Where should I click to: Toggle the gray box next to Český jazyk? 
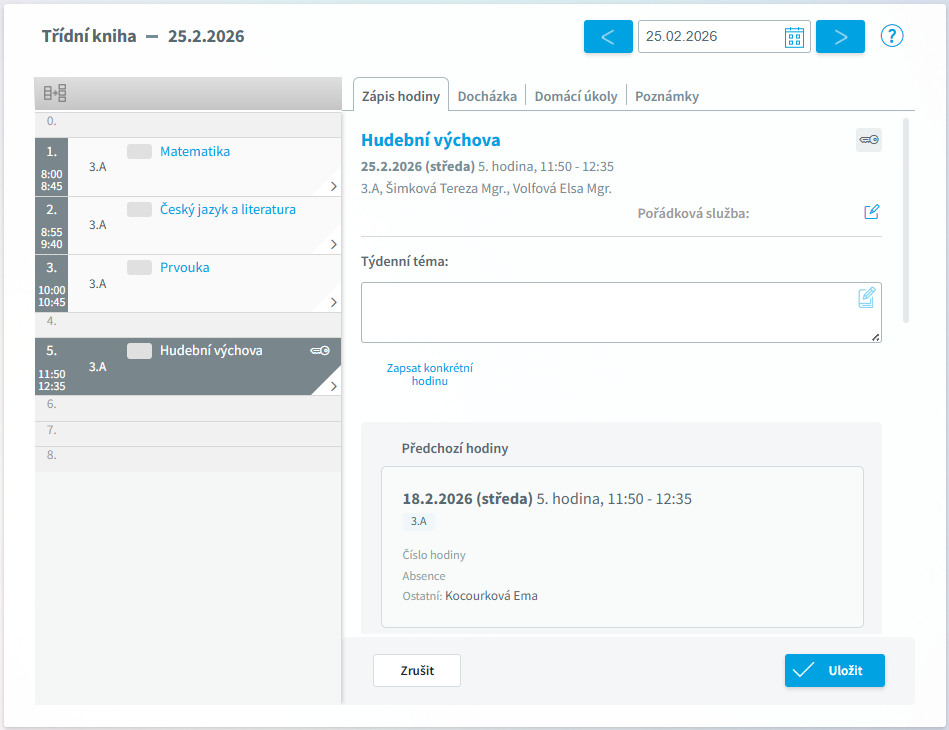tap(139, 210)
